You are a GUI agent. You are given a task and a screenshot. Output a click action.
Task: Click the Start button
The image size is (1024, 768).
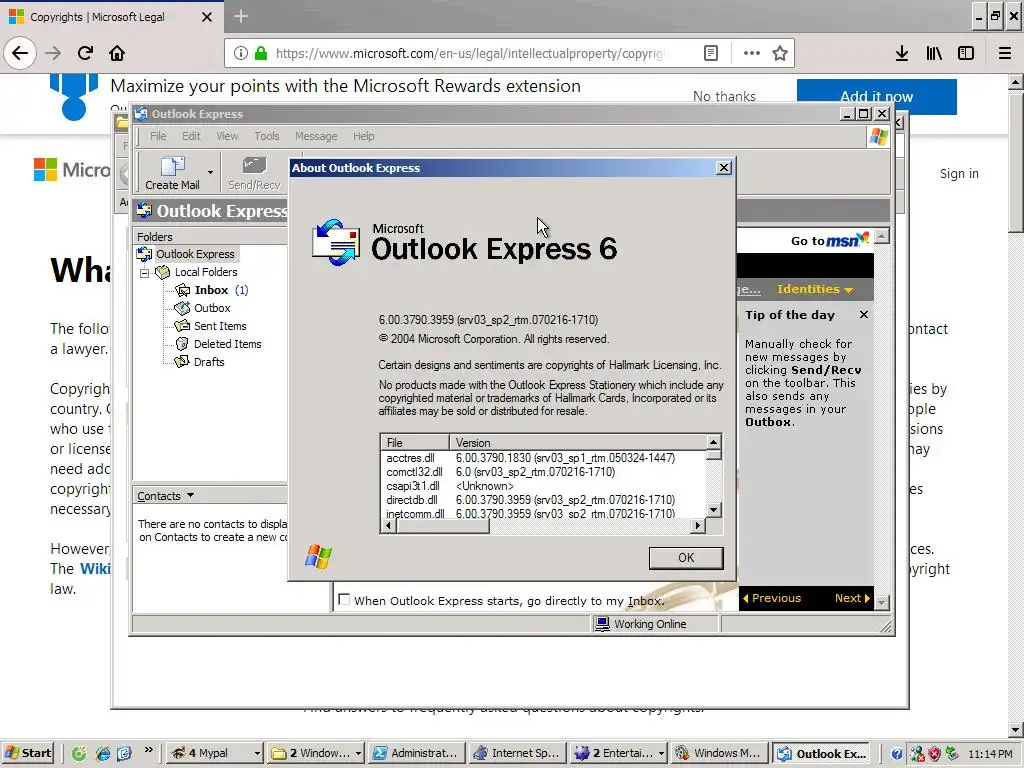28,753
